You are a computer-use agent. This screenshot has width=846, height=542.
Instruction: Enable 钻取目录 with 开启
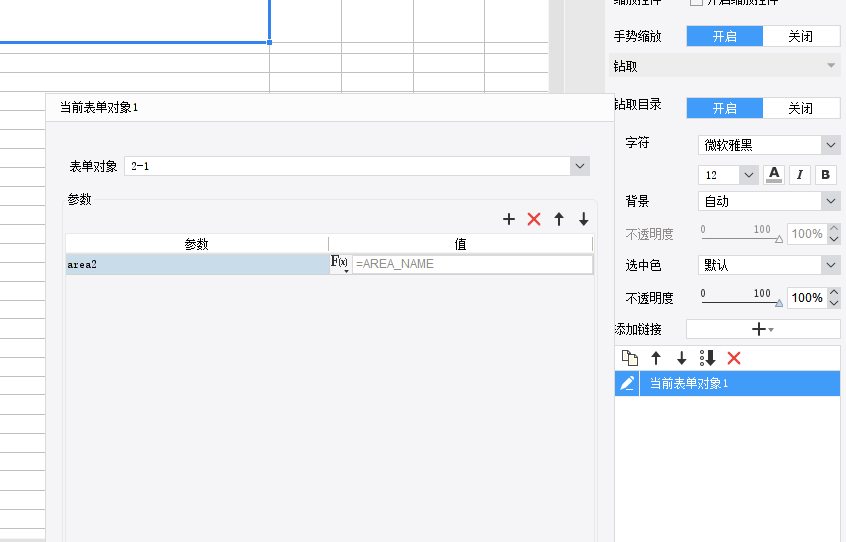725,108
